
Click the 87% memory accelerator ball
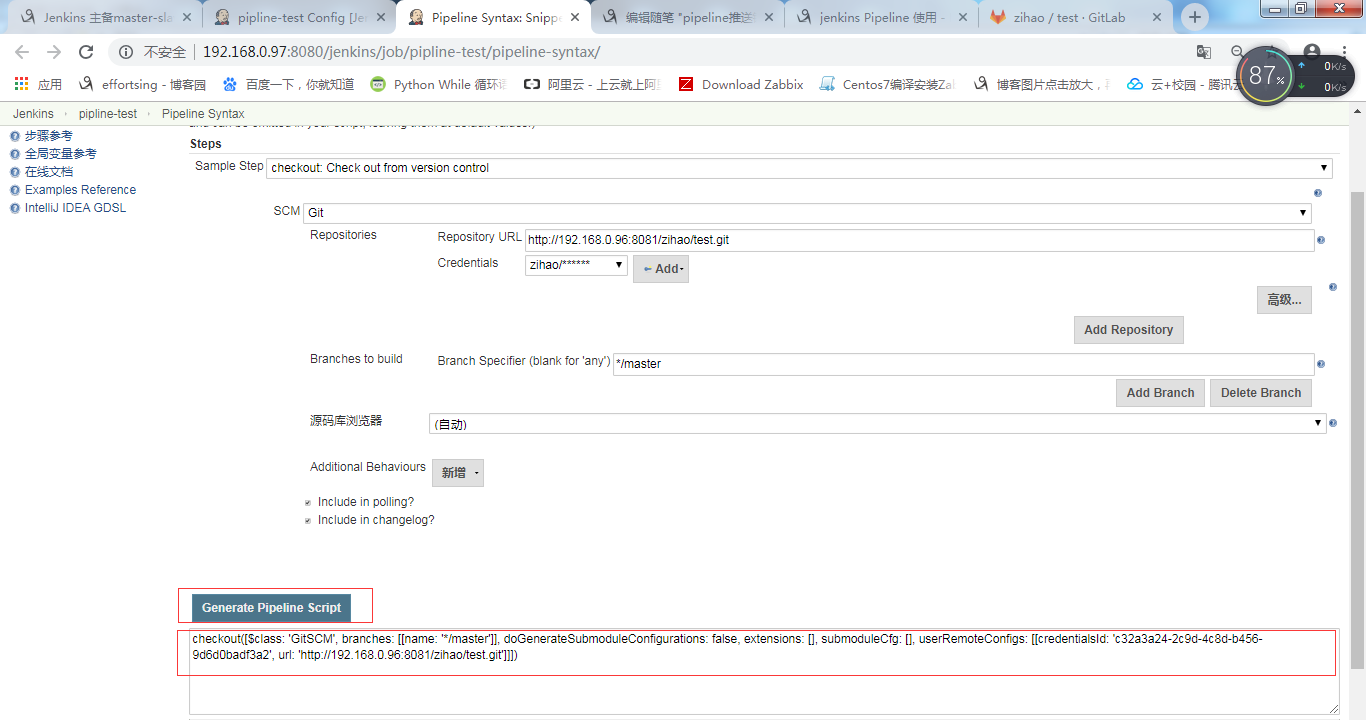1267,75
